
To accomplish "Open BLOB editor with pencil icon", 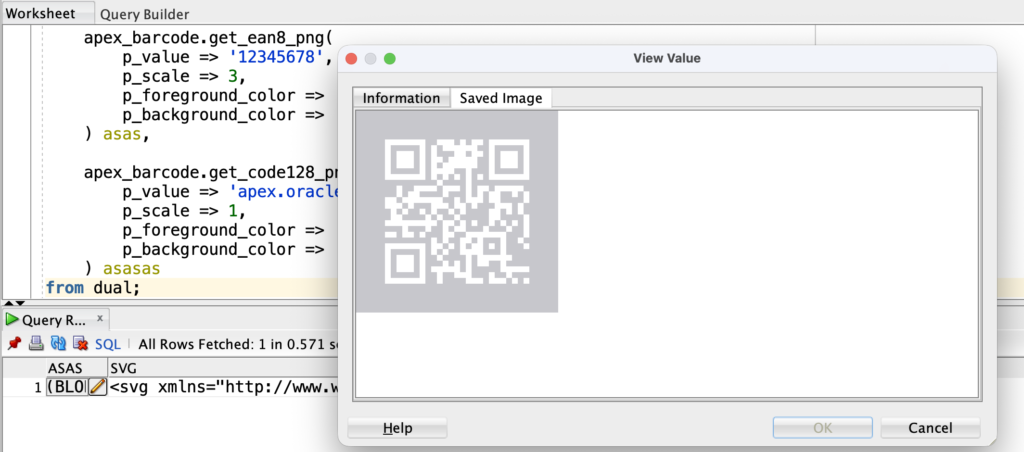I will (97, 387).
